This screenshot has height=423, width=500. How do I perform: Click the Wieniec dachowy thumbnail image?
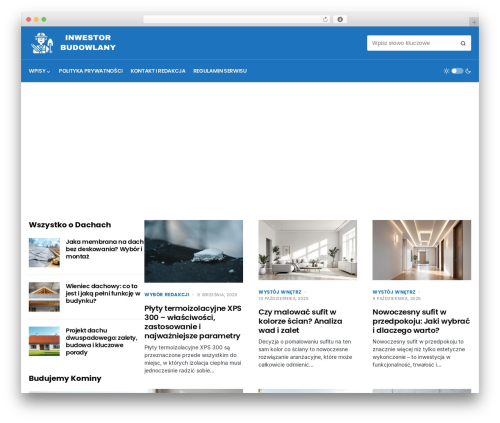(44, 297)
